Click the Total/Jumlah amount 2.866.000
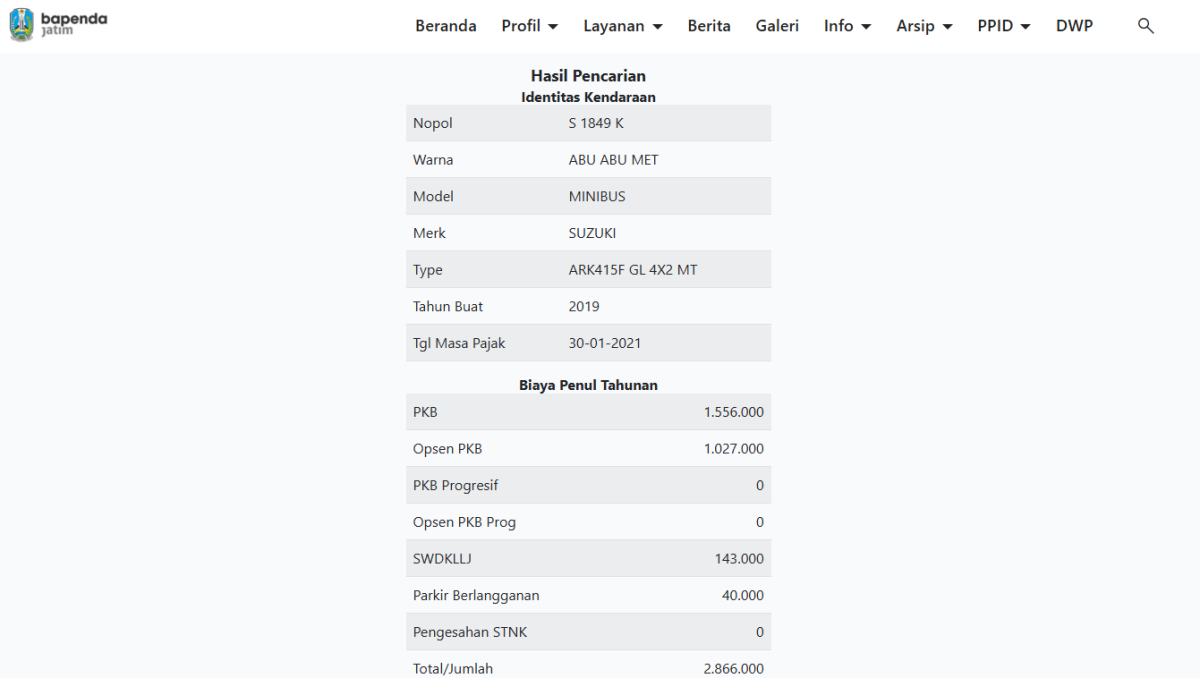This screenshot has width=1200, height=678. point(734,669)
